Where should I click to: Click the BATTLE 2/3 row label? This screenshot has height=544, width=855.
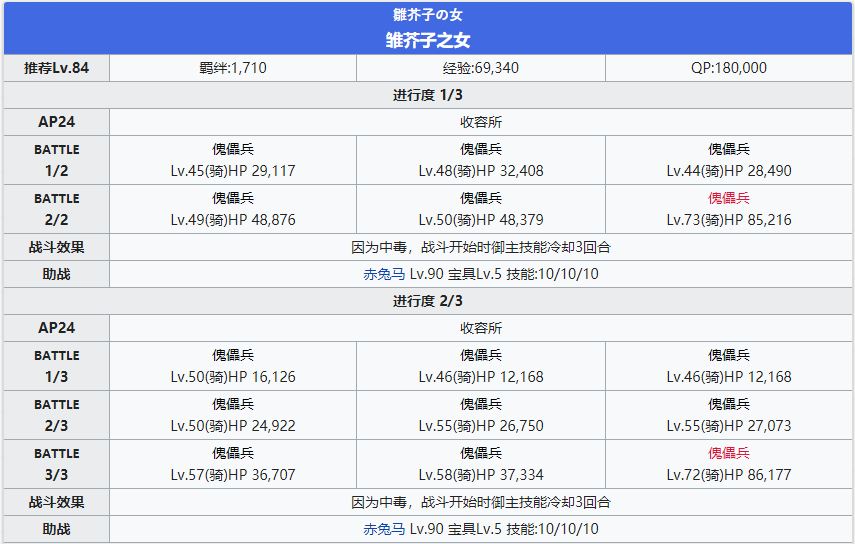[56, 415]
